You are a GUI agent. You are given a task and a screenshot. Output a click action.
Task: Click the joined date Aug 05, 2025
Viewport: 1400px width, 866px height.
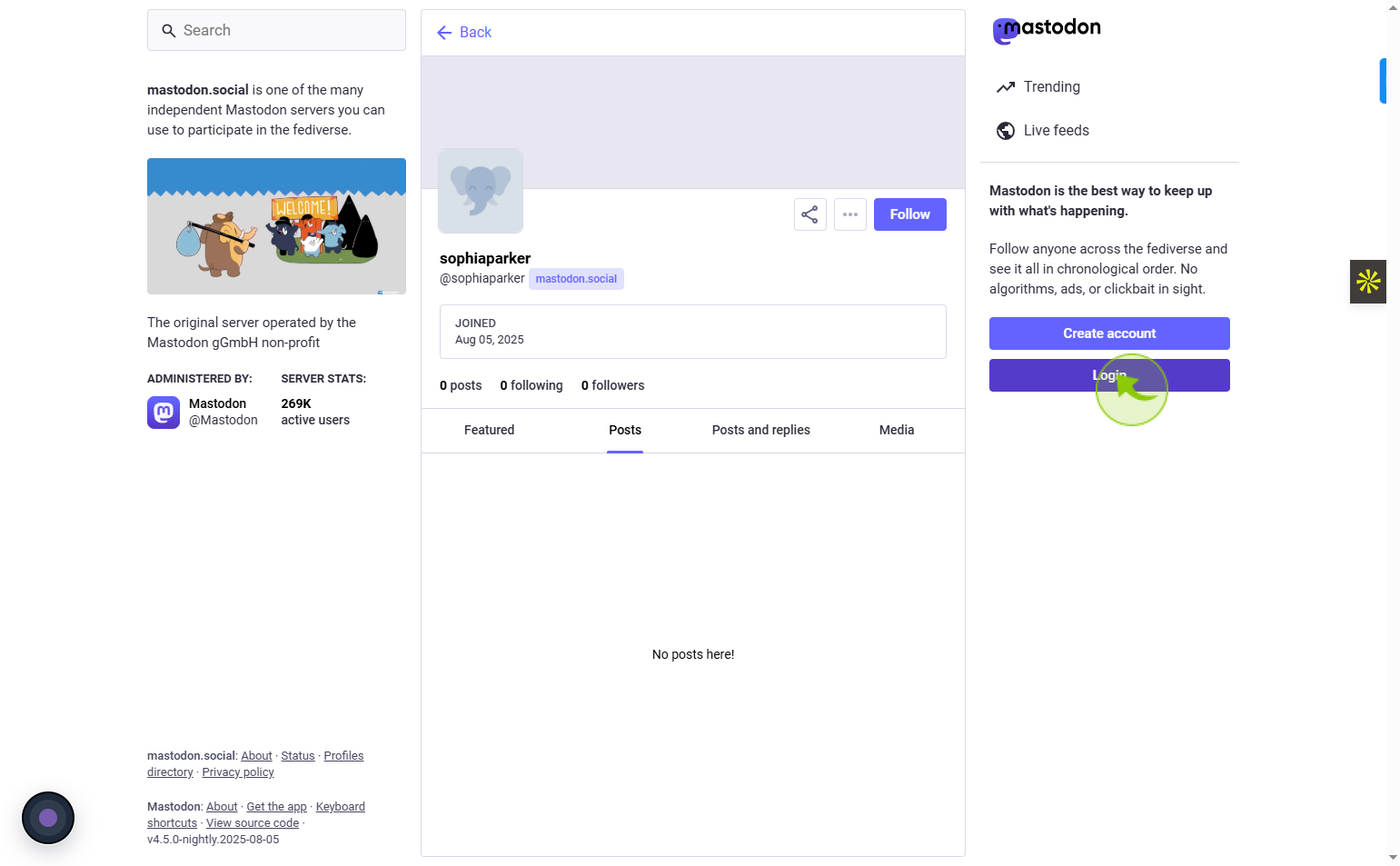pos(490,340)
